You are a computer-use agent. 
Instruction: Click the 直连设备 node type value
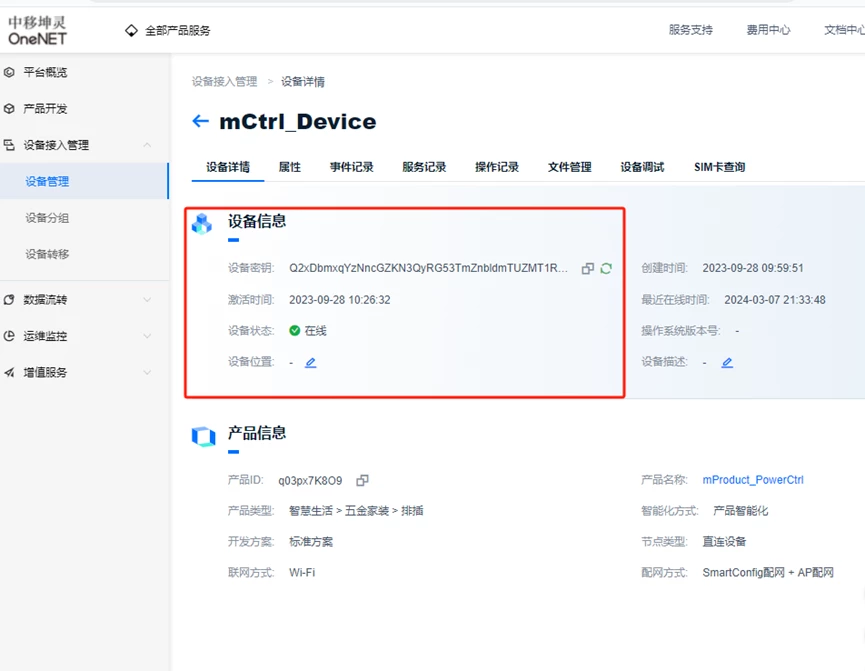[724, 542]
